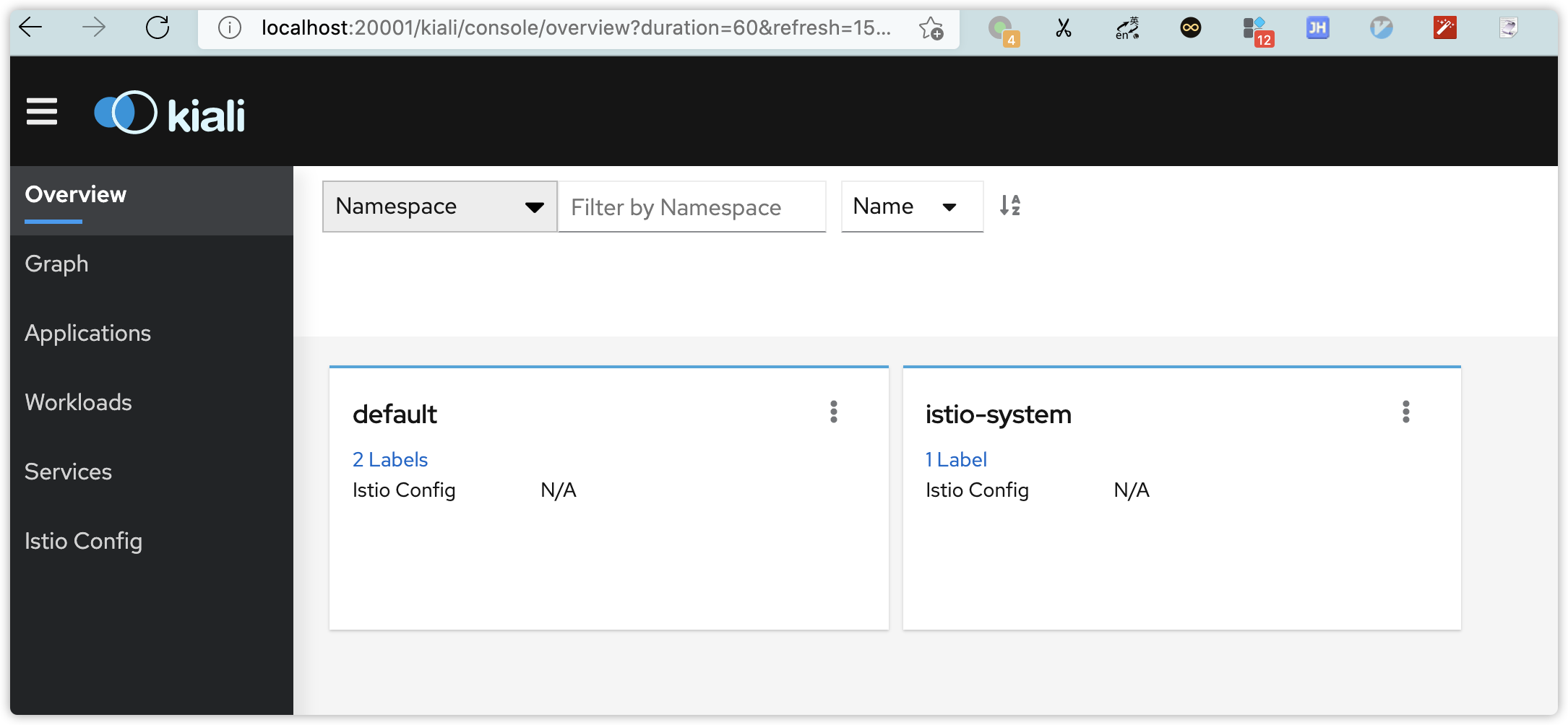
Task: Open extension with red badge 12
Action: coord(1257,30)
